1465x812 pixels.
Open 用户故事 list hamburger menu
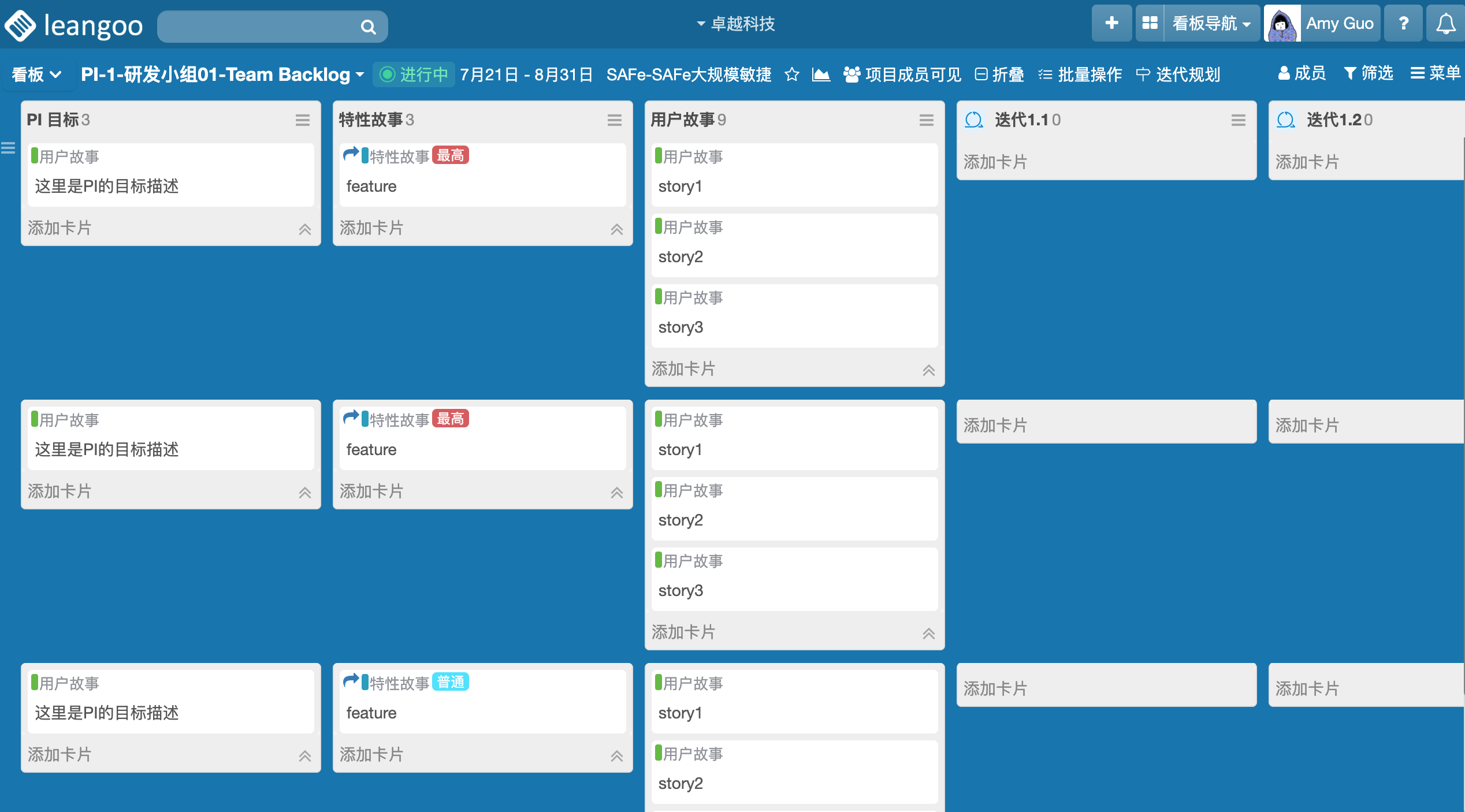926,120
